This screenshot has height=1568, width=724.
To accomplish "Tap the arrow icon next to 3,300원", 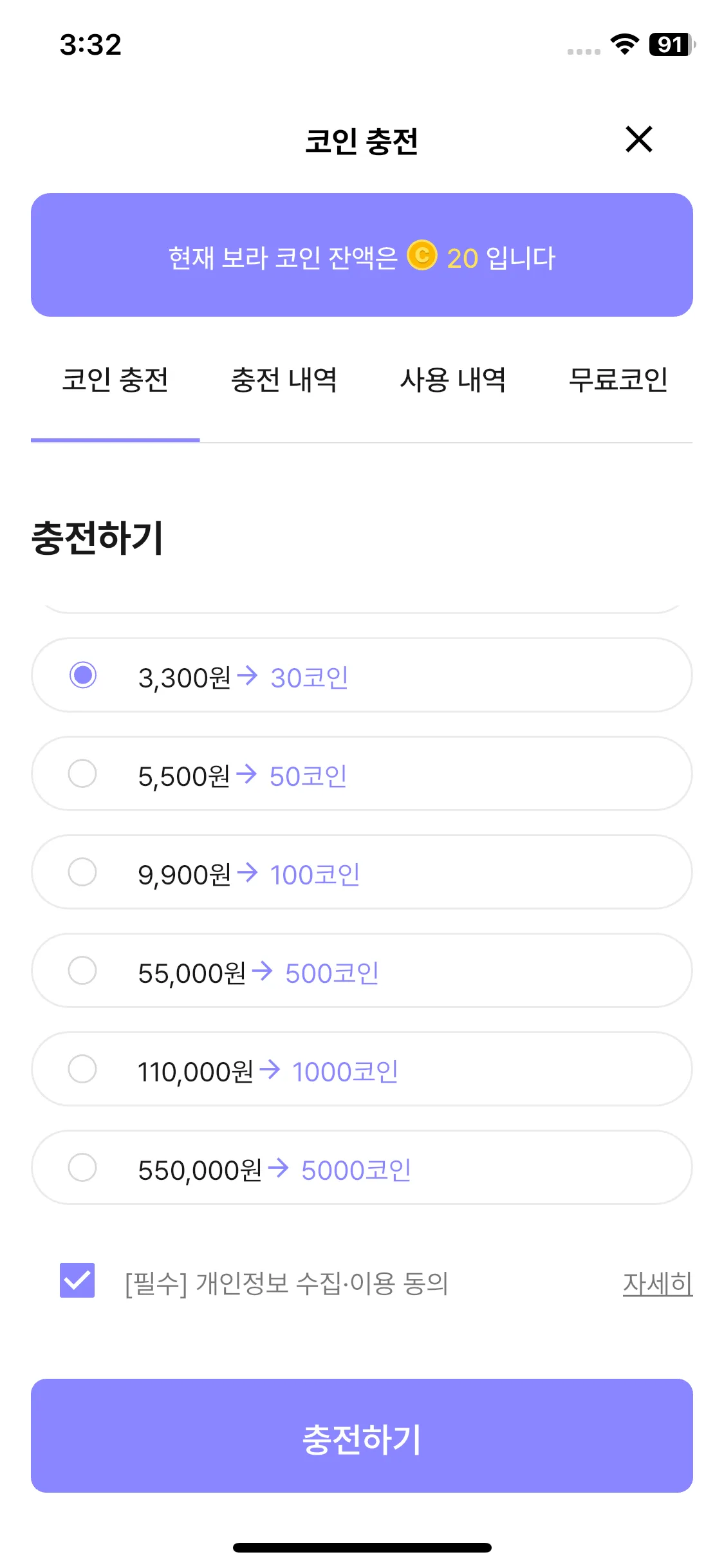I will tap(248, 675).
